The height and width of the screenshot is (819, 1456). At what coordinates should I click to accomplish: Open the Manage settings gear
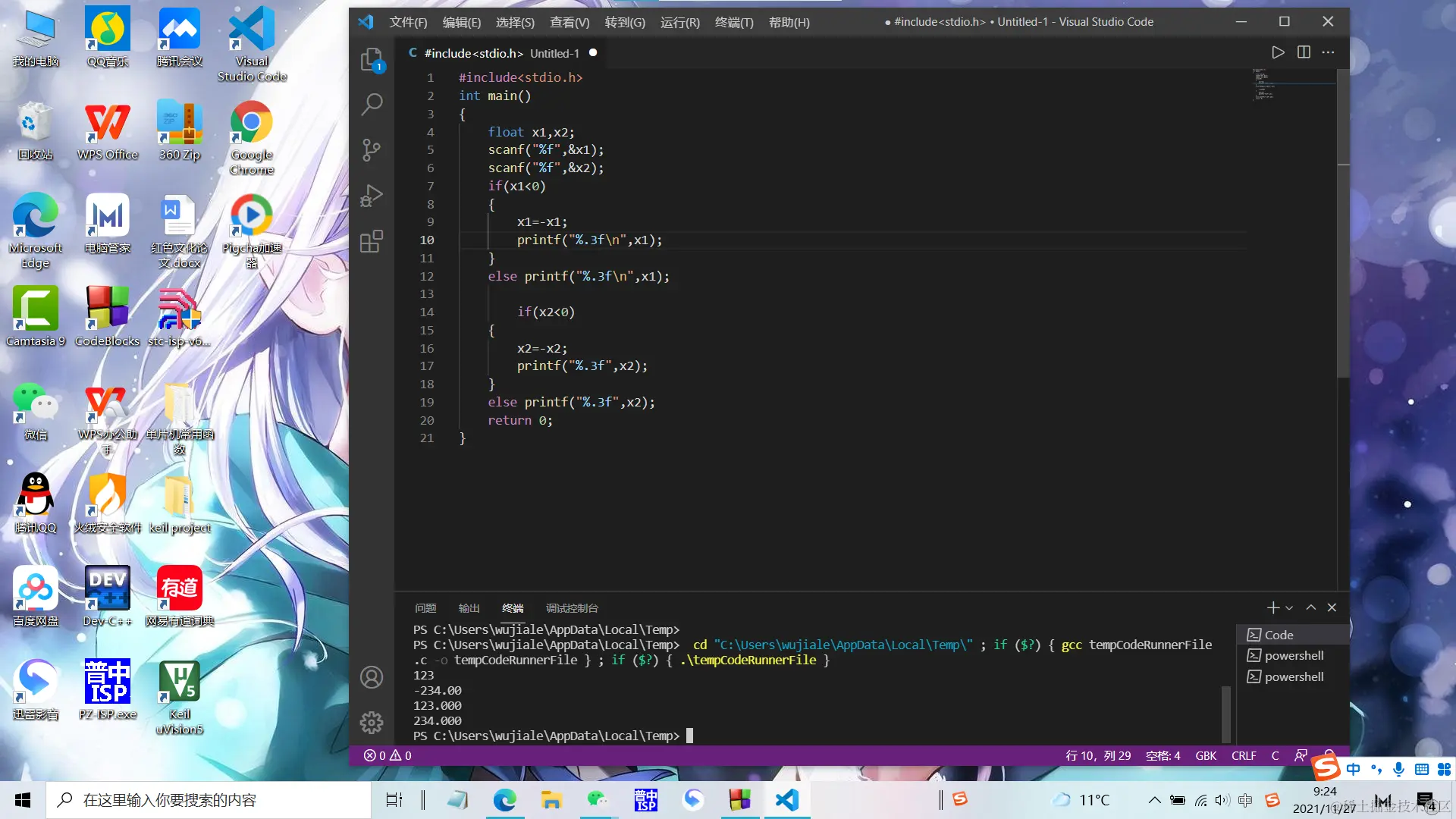[x=371, y=722]
